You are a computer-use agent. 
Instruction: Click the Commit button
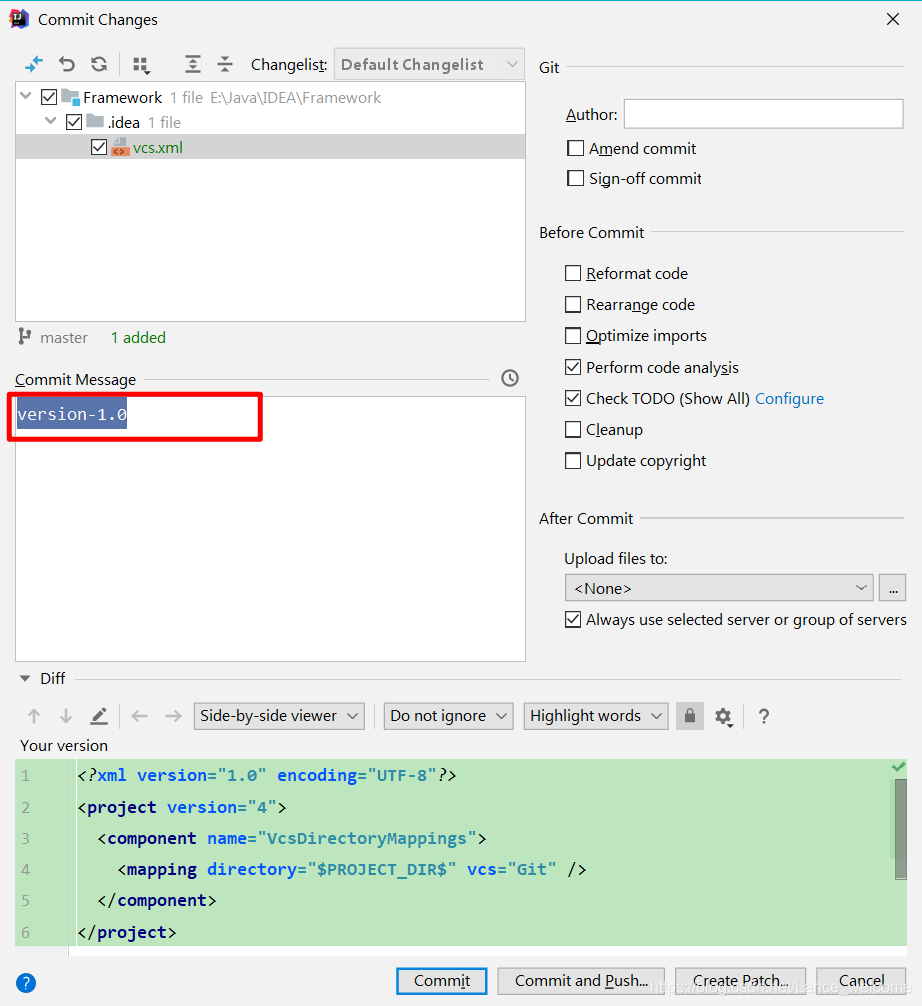(x=441, y=981)
